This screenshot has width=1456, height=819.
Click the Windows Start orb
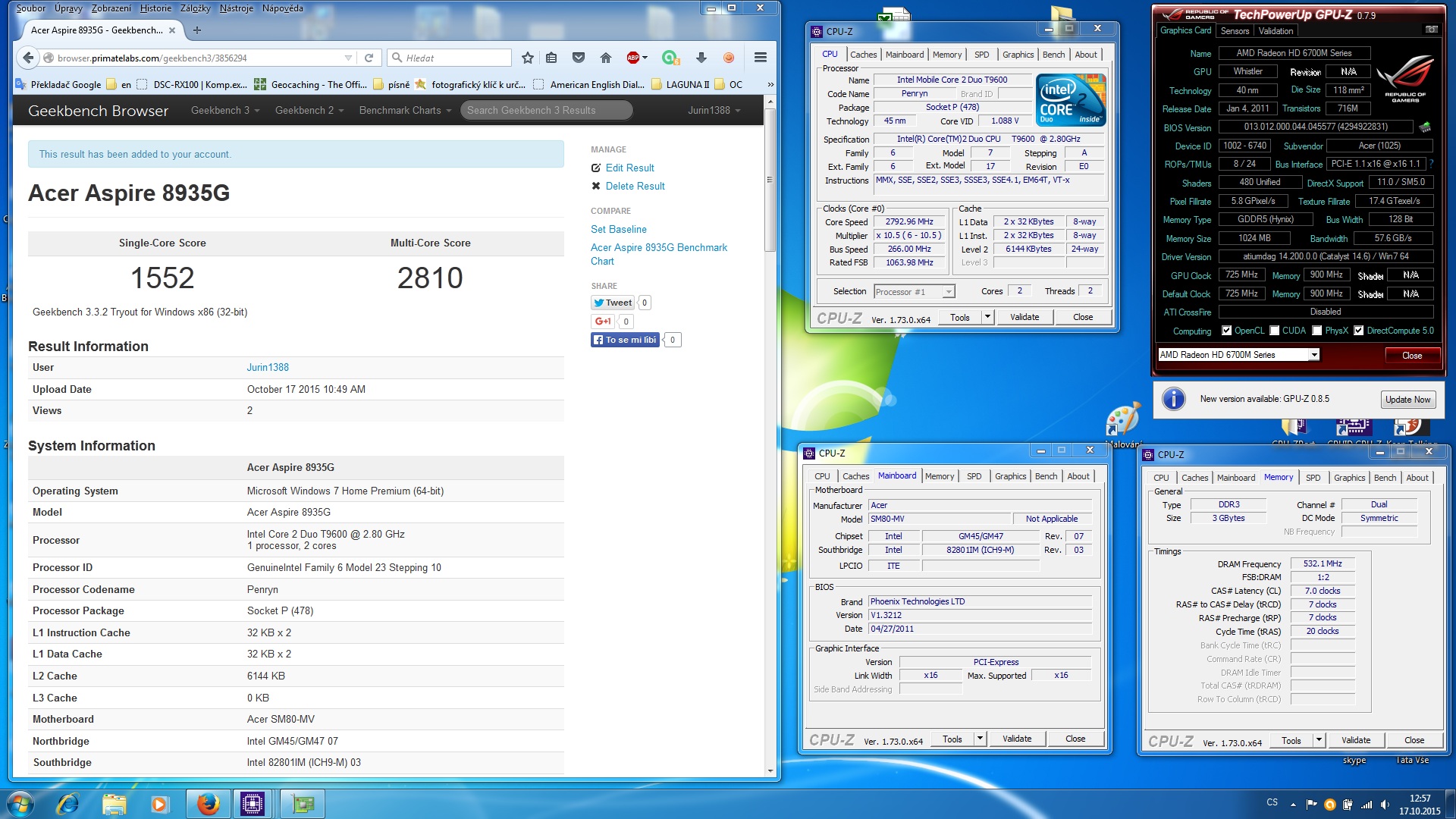[20, 804]
